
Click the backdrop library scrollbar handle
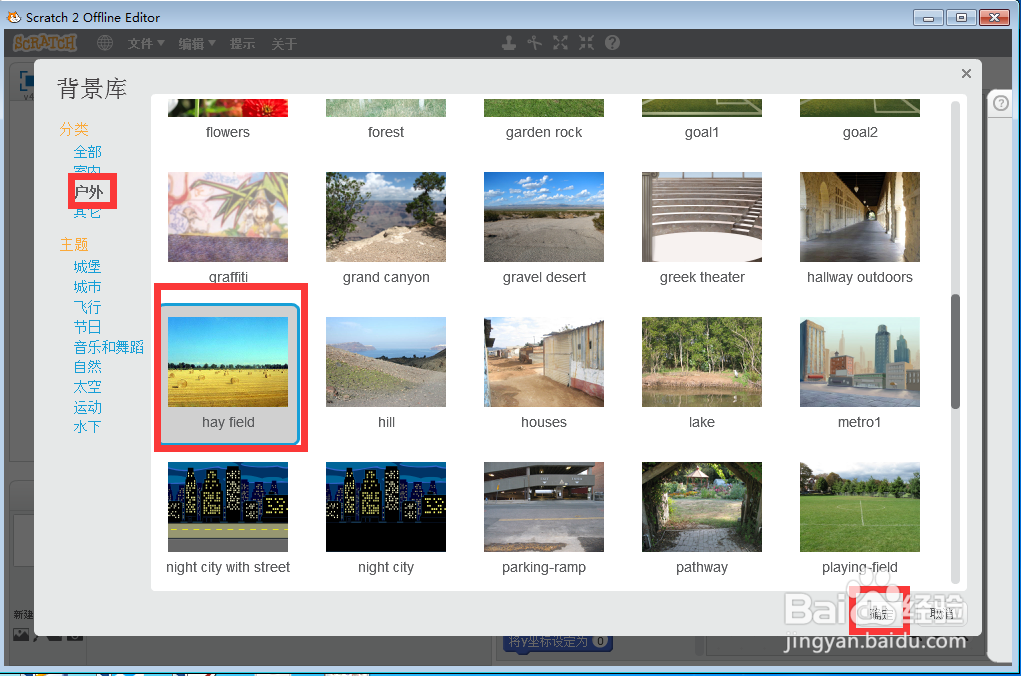click(955, 352)
